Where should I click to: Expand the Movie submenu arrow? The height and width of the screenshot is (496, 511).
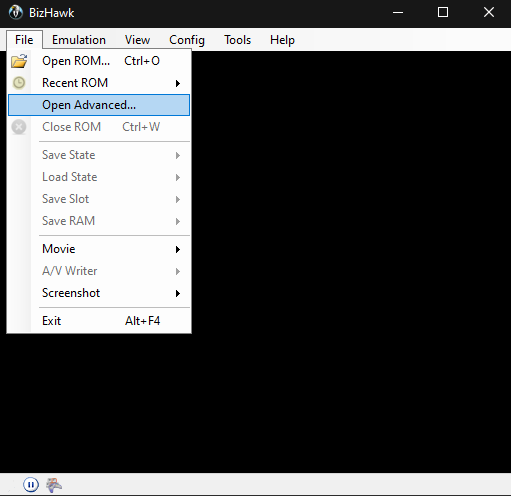click(x=178, y=249)
